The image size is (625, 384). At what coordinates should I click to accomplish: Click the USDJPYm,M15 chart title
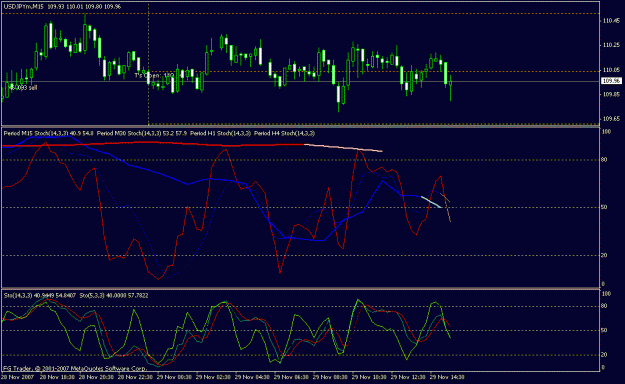[x=23, y=7]
